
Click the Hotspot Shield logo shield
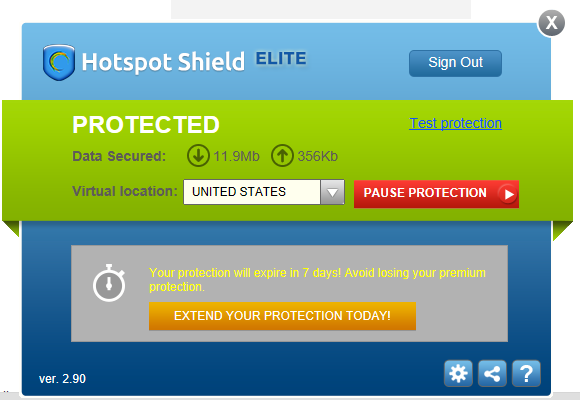[x=59, y=62]
